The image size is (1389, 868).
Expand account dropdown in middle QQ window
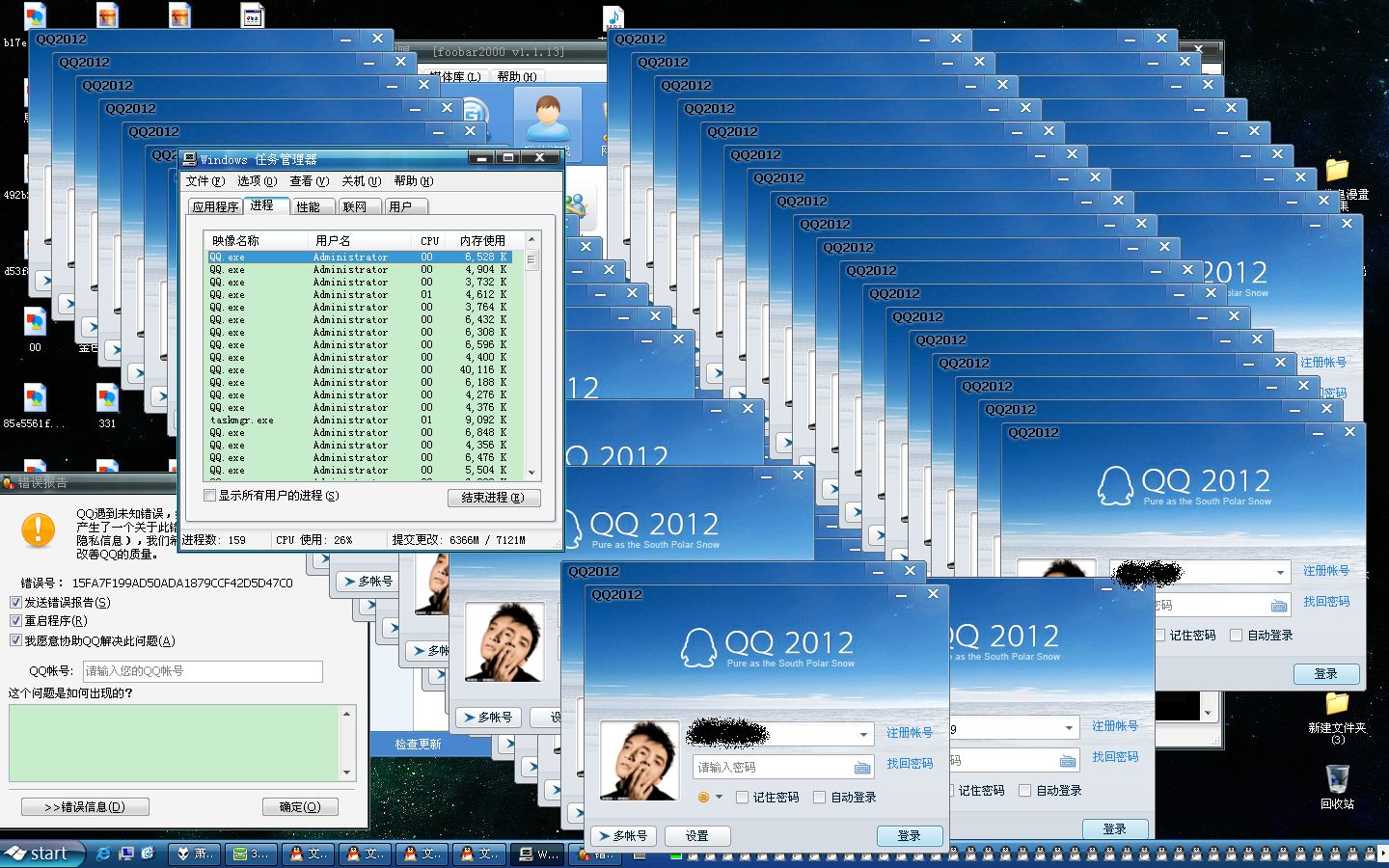pos(1069,728)
